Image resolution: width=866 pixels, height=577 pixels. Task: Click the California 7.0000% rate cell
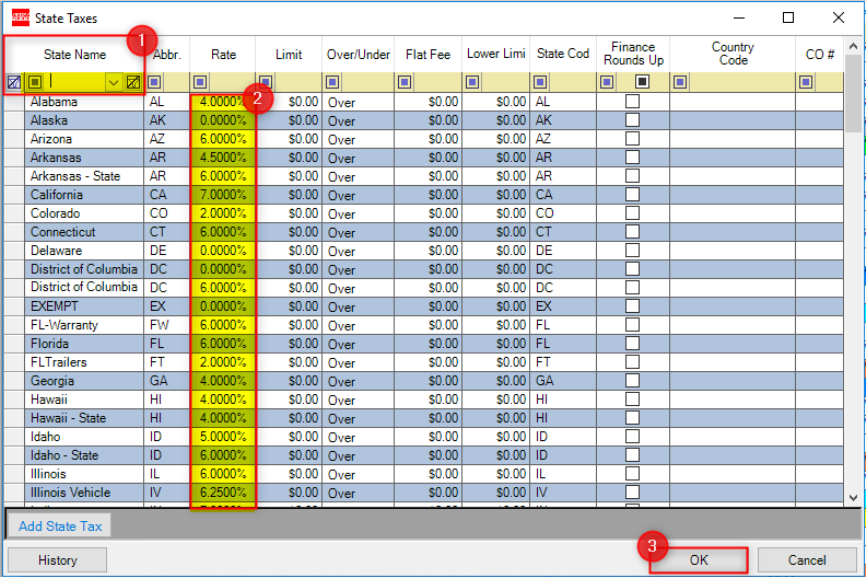[x=223, y=194]
